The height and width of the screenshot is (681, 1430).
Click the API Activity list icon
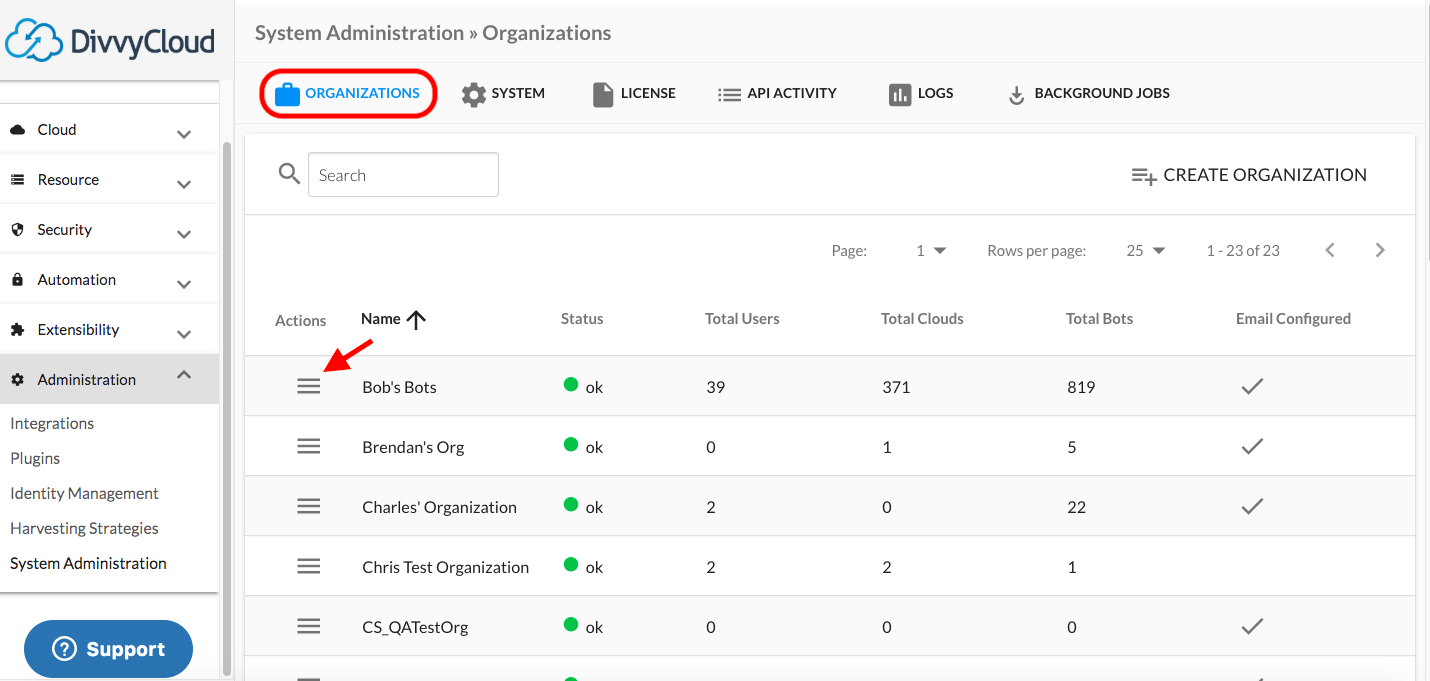pyautogui.click(x=729, y=95)
